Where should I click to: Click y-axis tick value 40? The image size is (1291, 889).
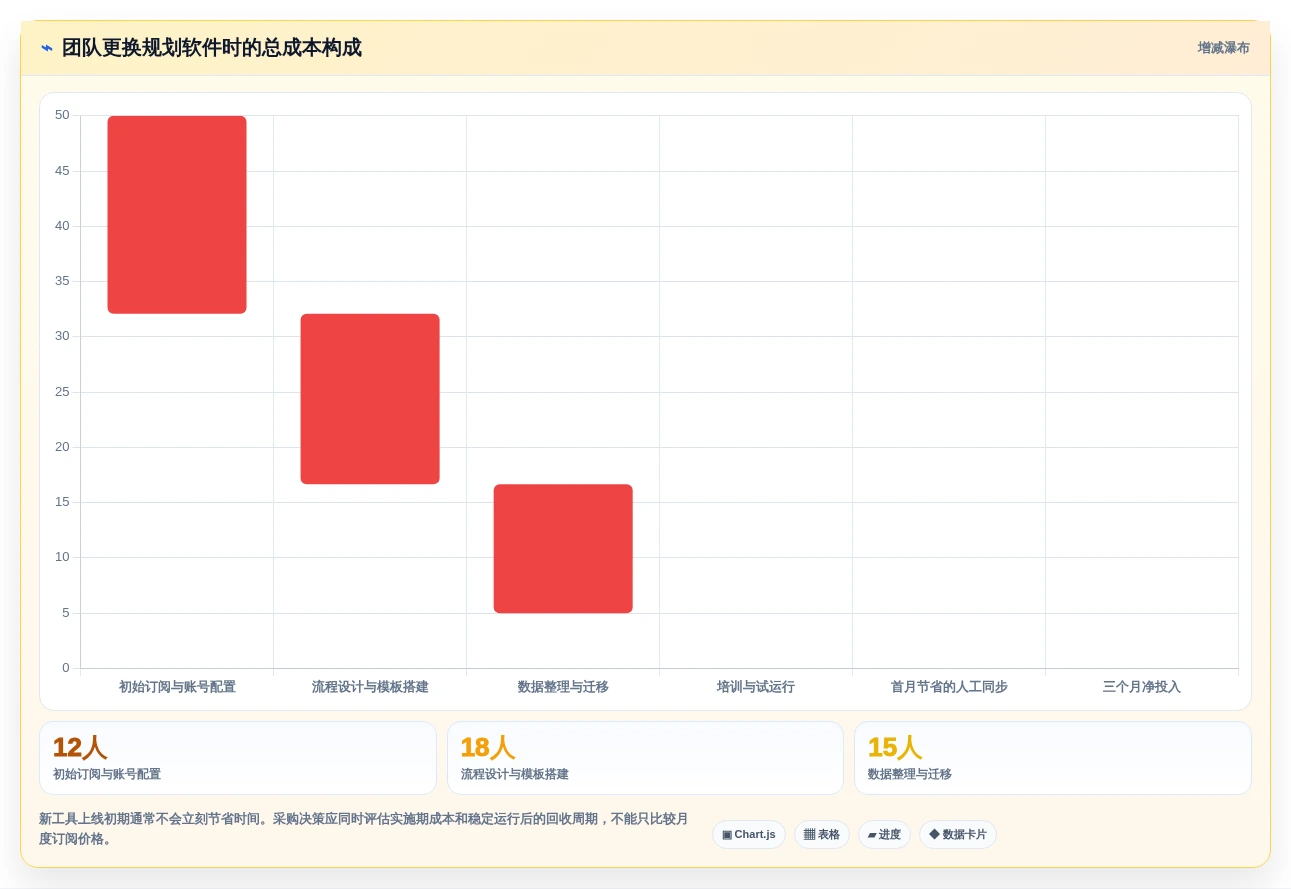[x=62, y=226]
